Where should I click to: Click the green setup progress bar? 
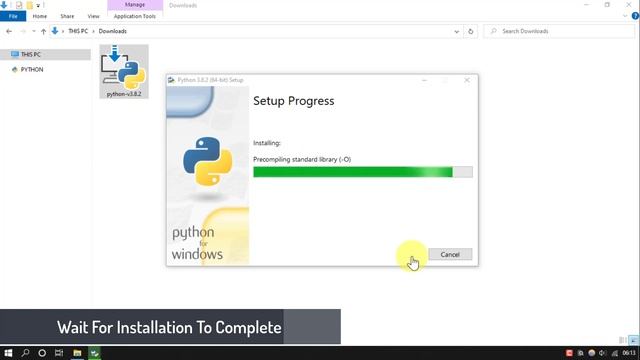pos(363,172)
